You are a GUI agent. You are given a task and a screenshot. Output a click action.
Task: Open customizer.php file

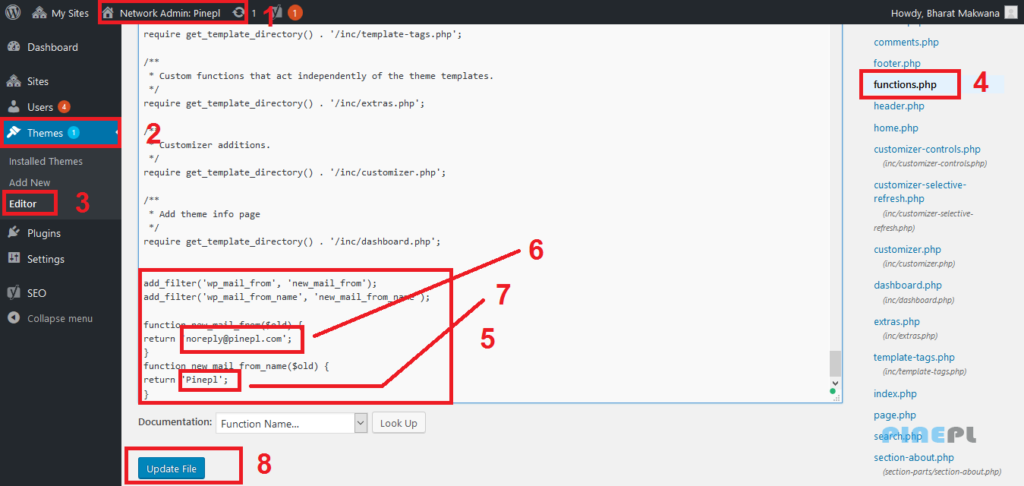906,250
